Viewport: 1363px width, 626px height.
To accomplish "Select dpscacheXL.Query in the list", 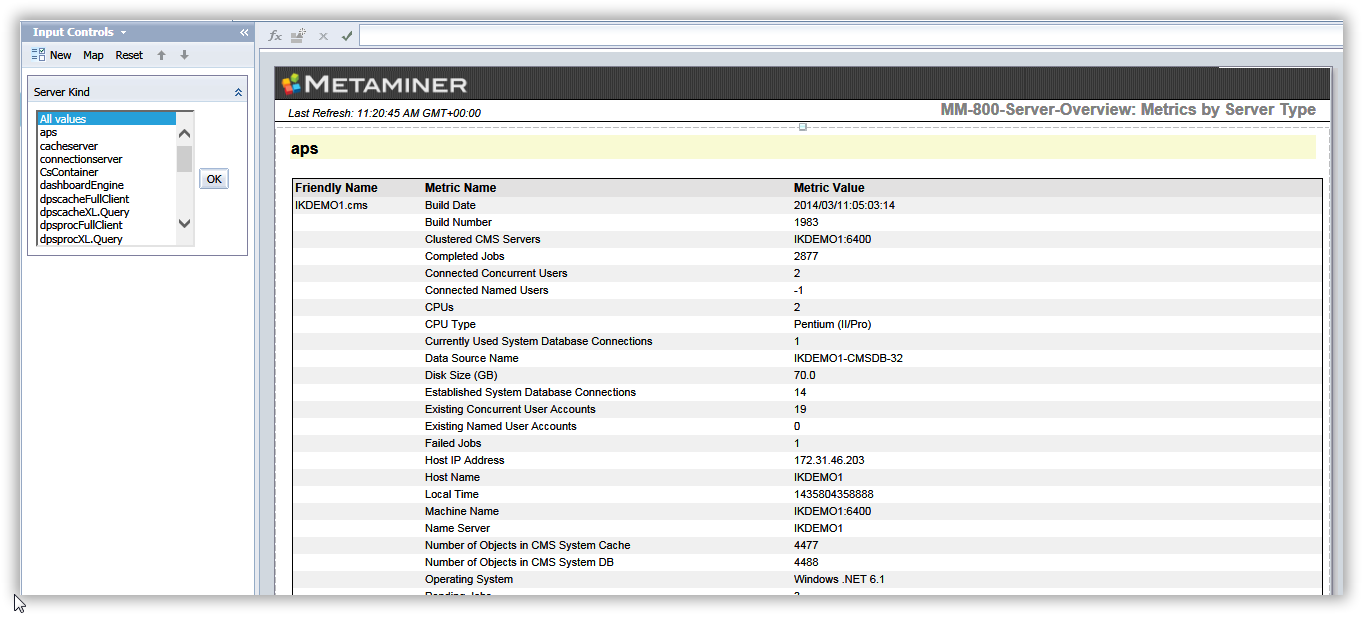I will (x=106, y=212).
